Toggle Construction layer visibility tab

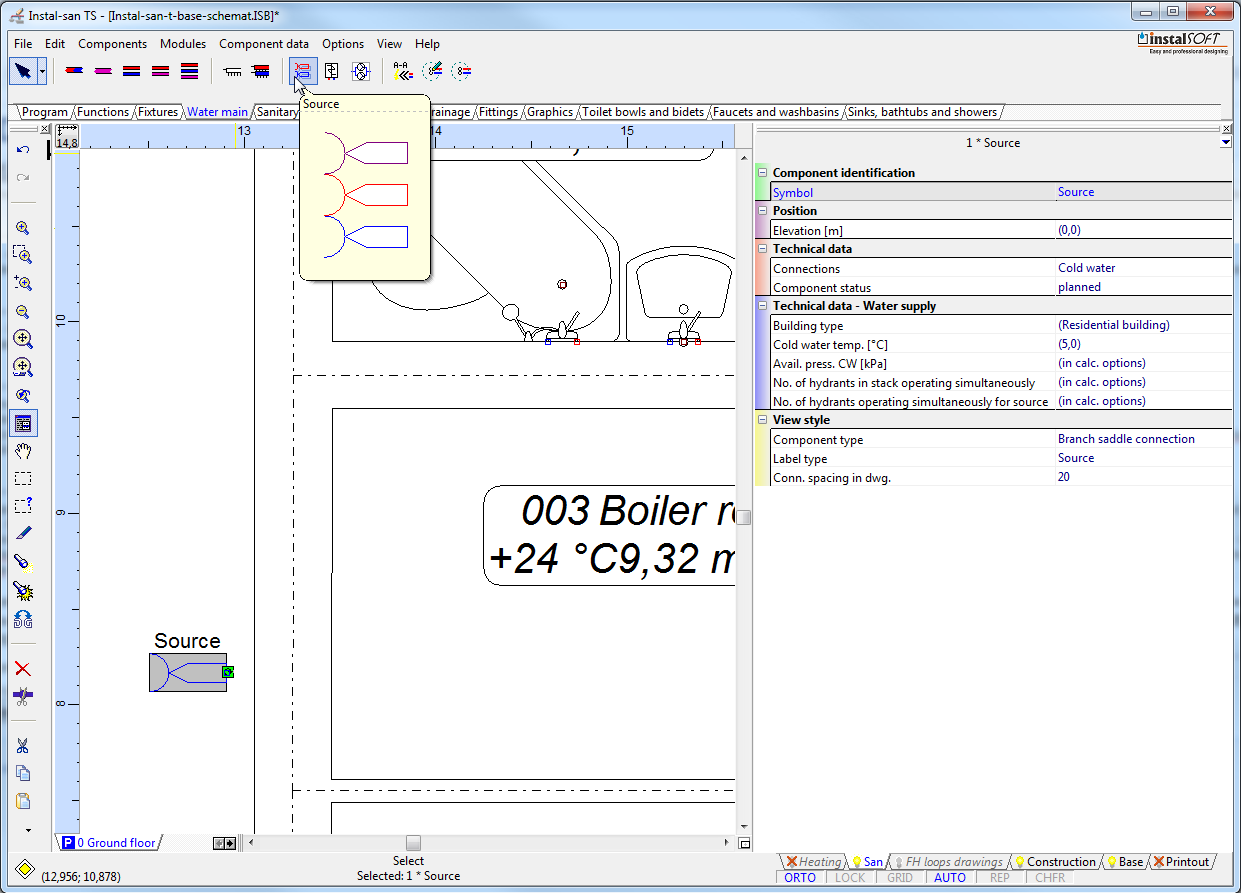pyautogui.click(x=1055, y=861)
